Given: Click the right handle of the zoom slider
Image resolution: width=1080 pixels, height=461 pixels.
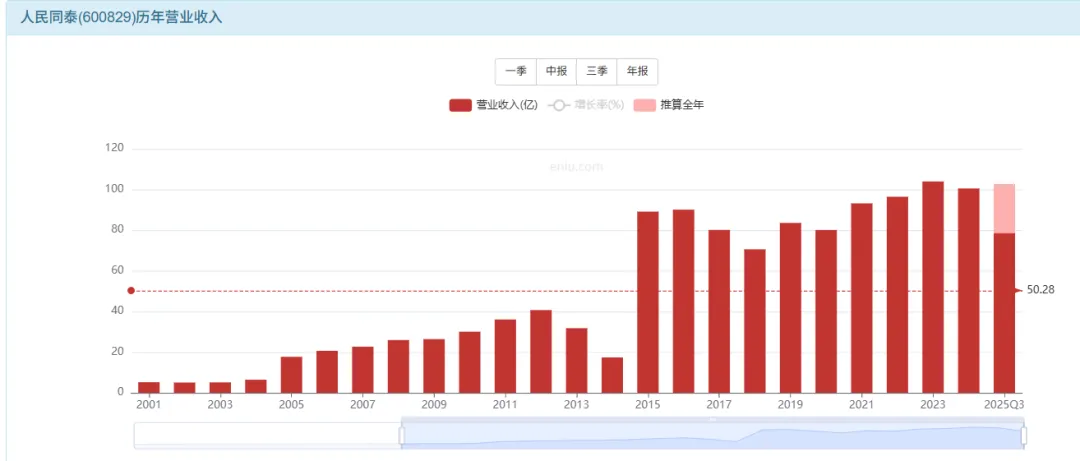Looking at the screenshot, I should (1024, 436).
